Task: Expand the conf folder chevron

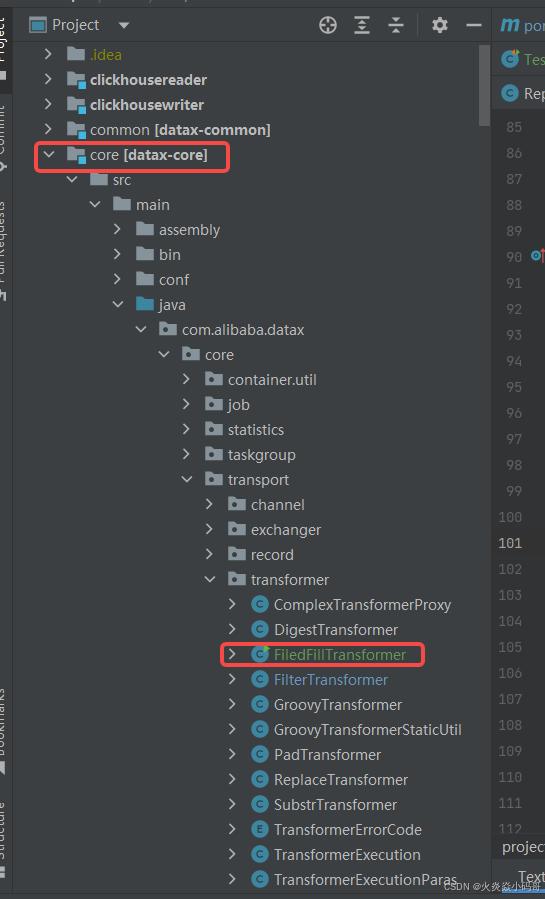Action: pyautogui.click(x=117, y=279)
